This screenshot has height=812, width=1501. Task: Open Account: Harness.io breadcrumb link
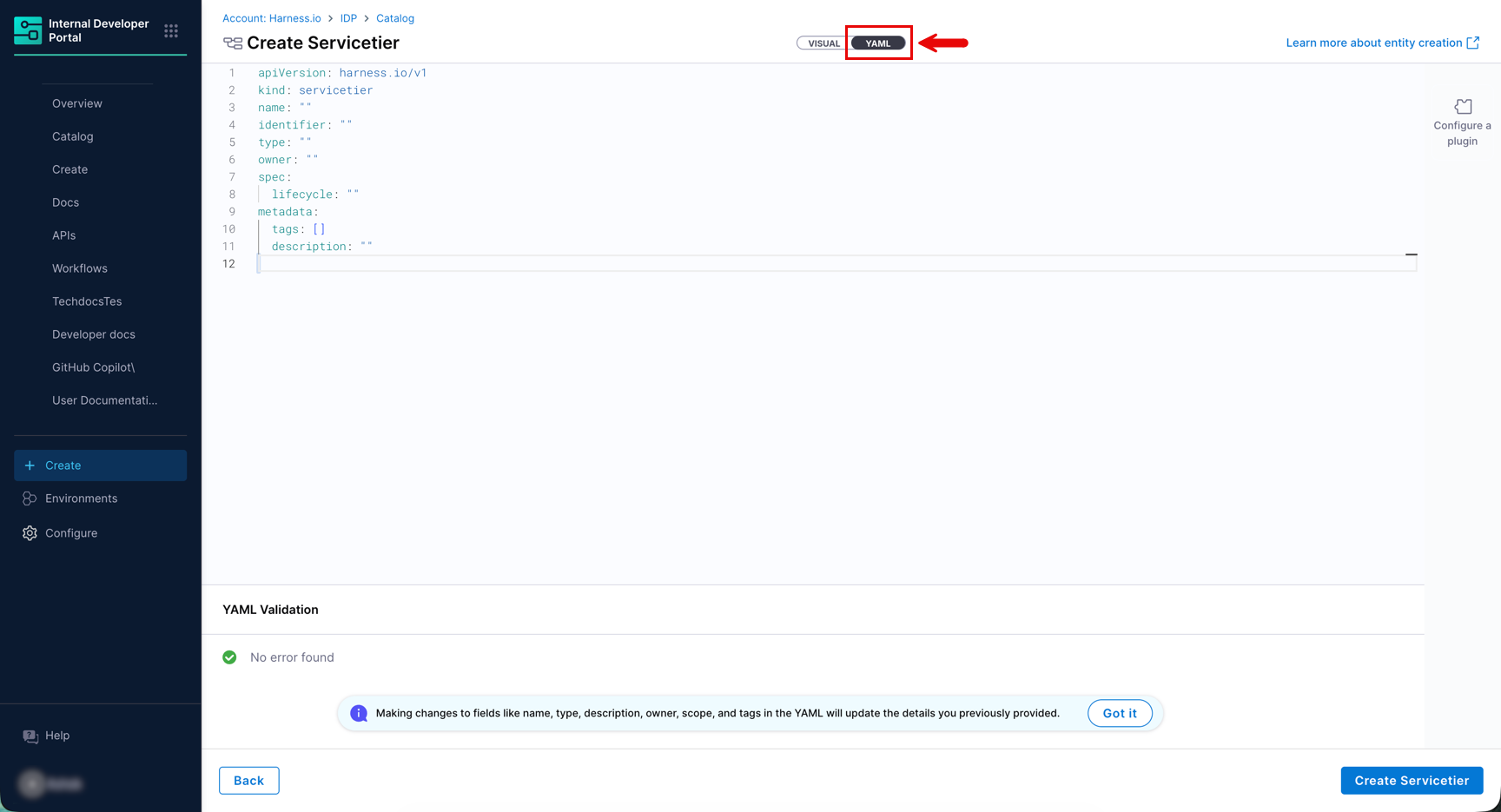pos(271,18)
